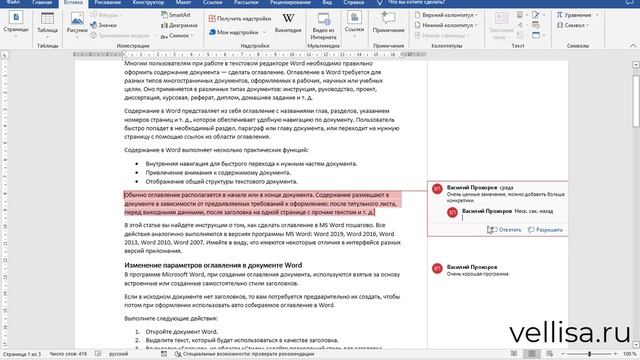Click the spelling check icon in status bar
This screenshot has width=640, height=360.
pyautogui.click(x=98, y=354)
